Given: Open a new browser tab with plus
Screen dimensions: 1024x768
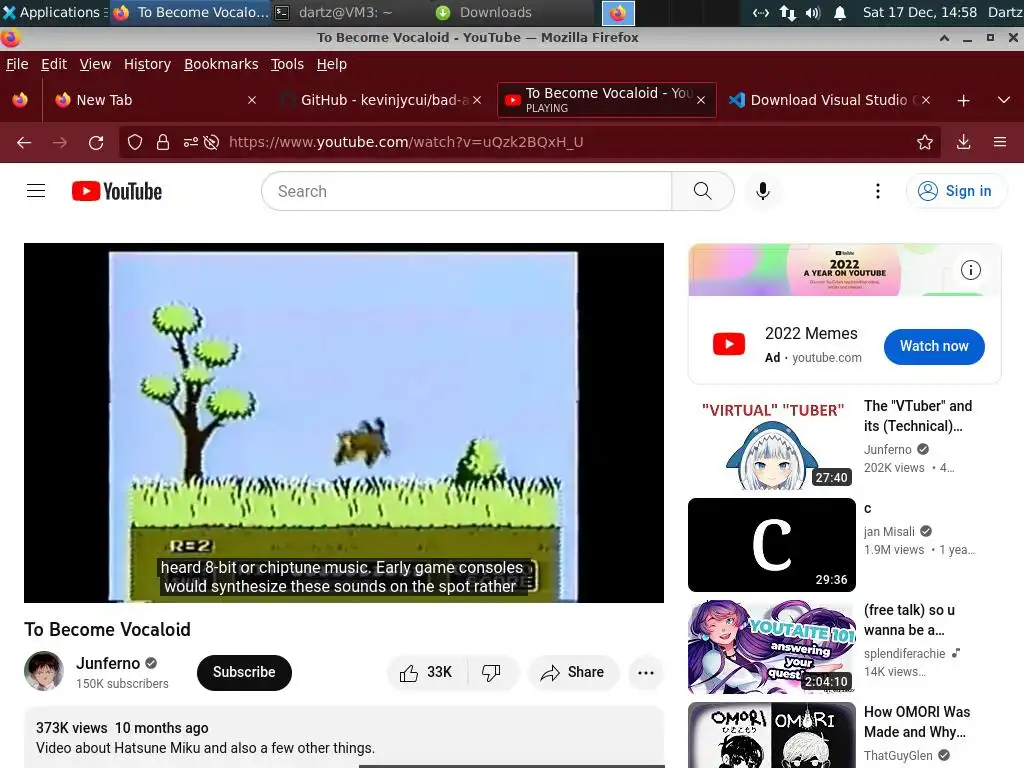Looking at the screenshot, I should pos(963,101).
